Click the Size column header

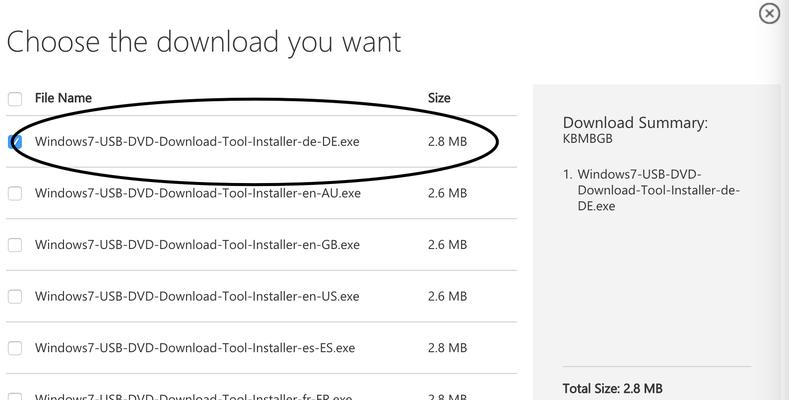[x=439, y=98]
